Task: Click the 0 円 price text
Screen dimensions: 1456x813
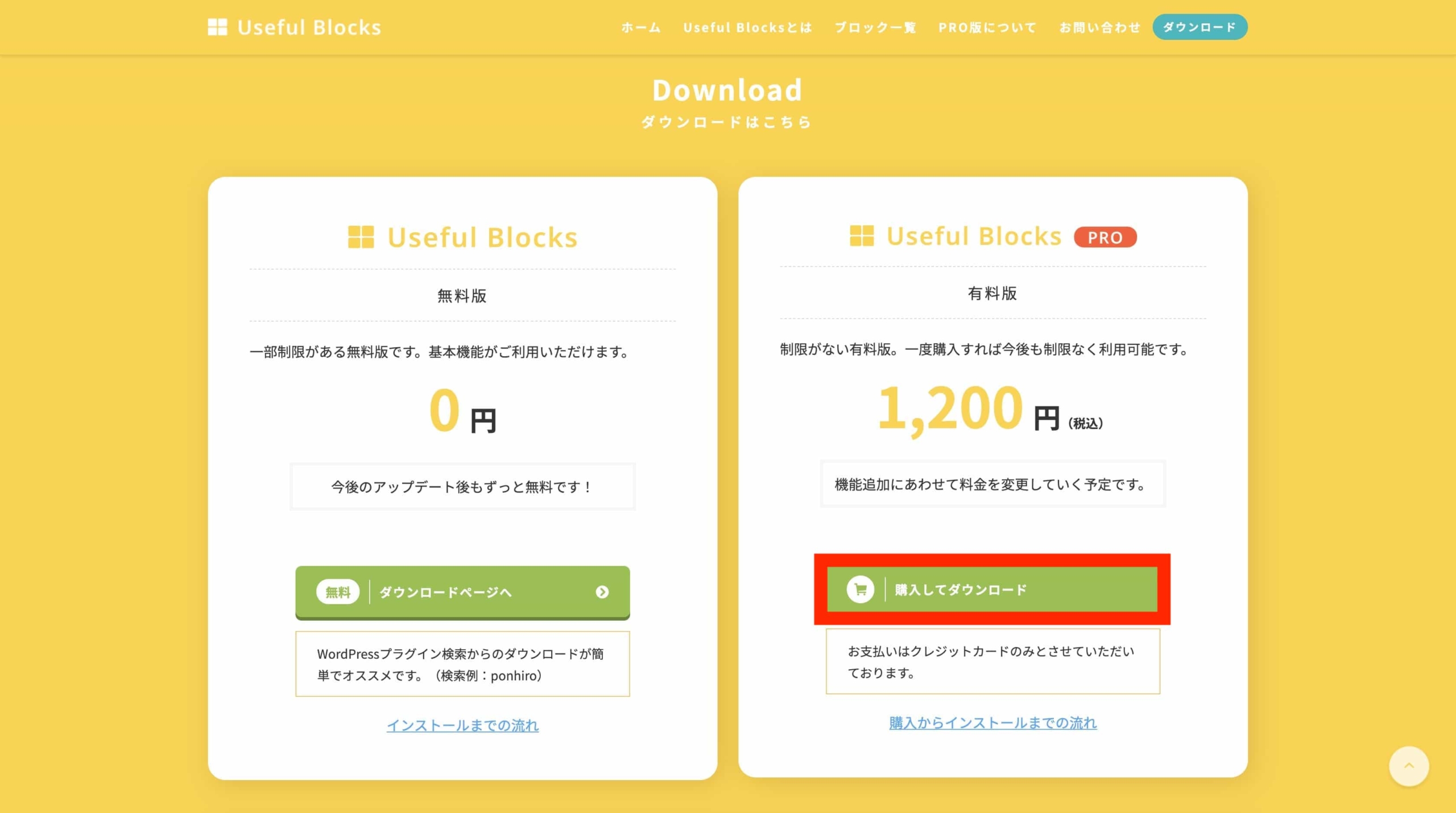Action: [462, 411]
